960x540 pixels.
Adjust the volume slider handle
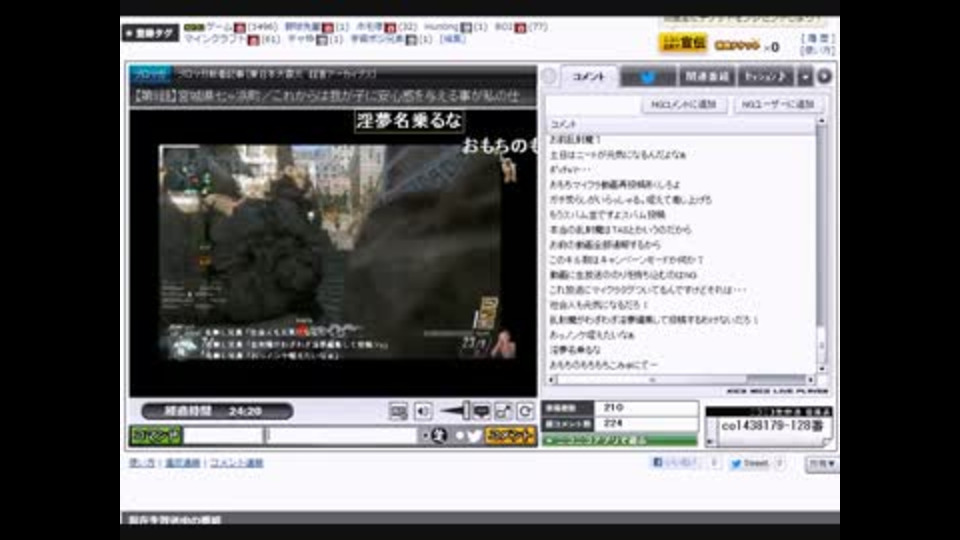point(465,410)
